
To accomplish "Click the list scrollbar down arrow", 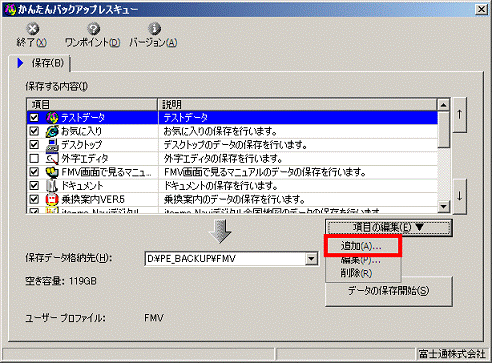I will (x=443, y=207).
